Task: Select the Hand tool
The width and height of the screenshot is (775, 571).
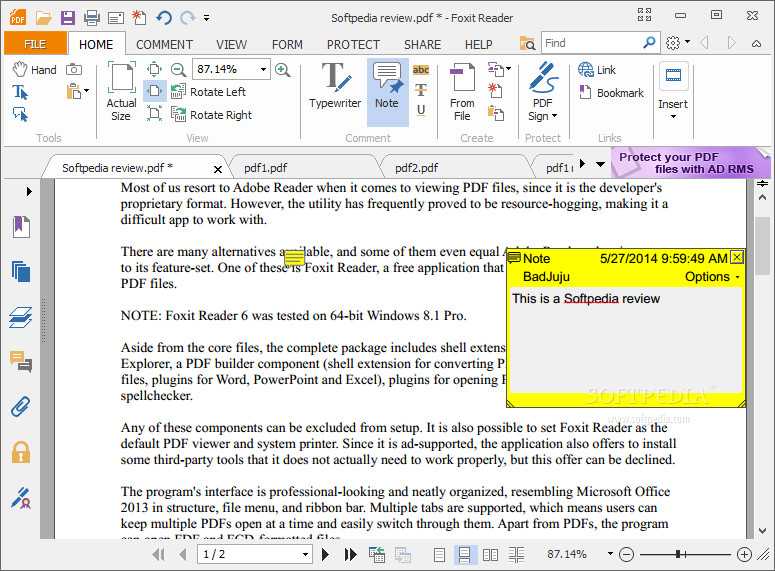Action: coord(35,70)
